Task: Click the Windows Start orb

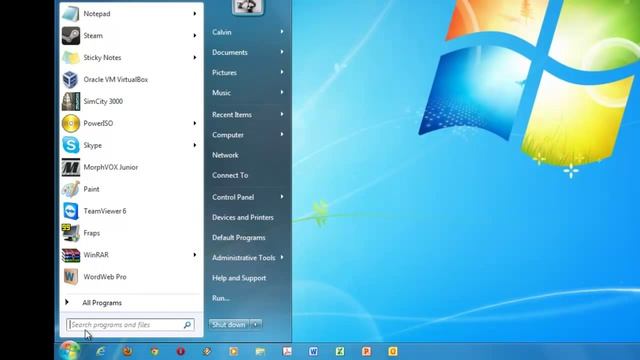Action: click(69, 351)
